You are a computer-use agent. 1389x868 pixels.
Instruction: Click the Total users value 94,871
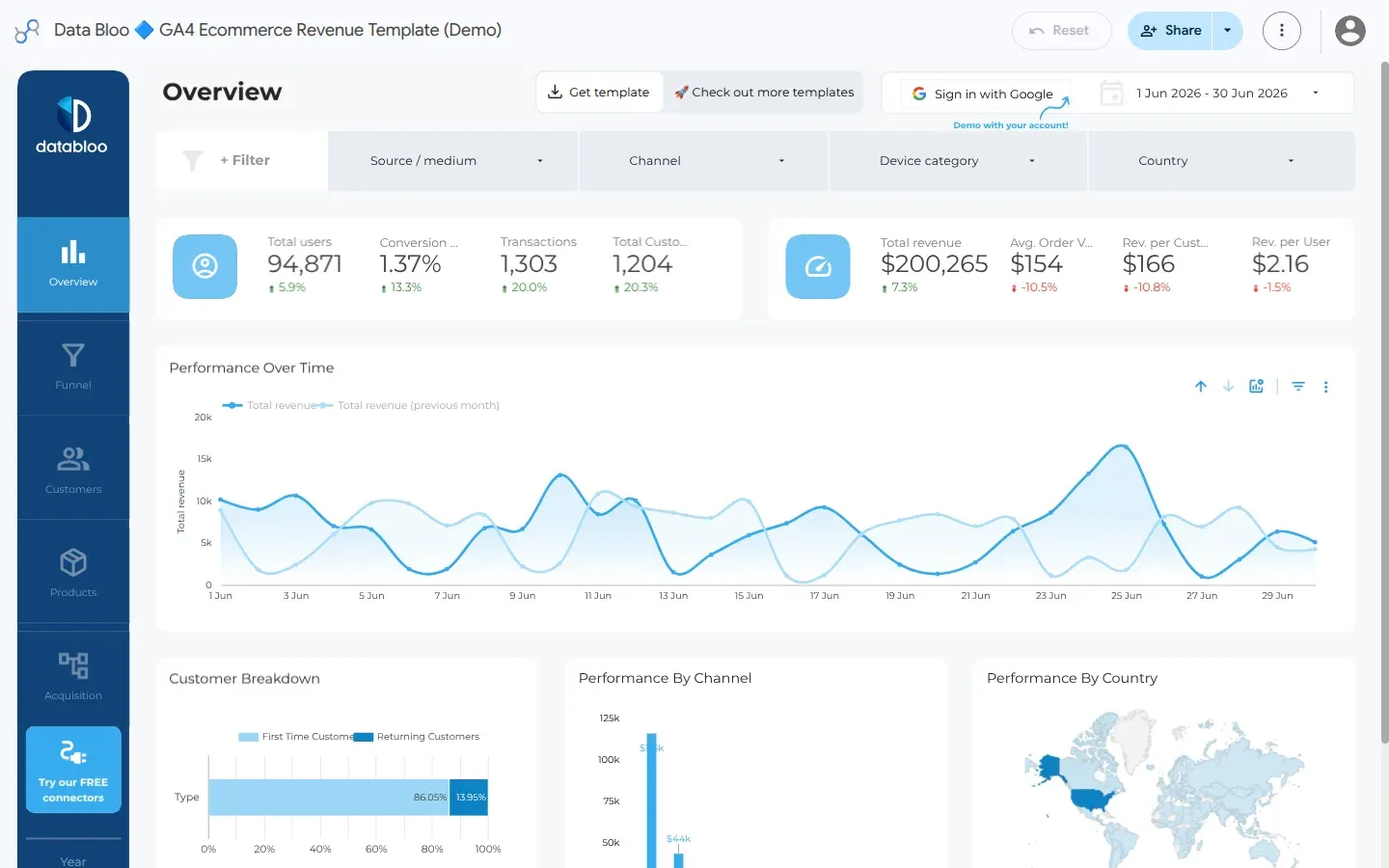coord(305,264)
